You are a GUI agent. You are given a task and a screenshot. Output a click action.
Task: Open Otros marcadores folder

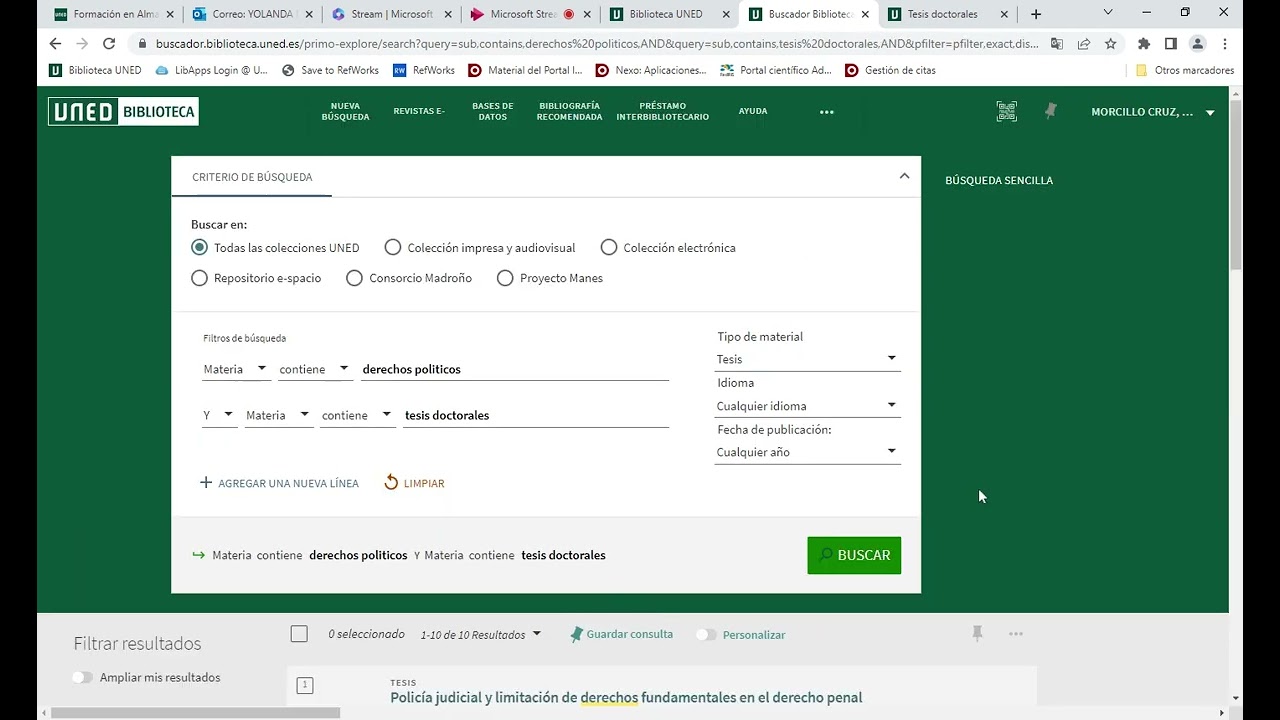(1184, 70)
